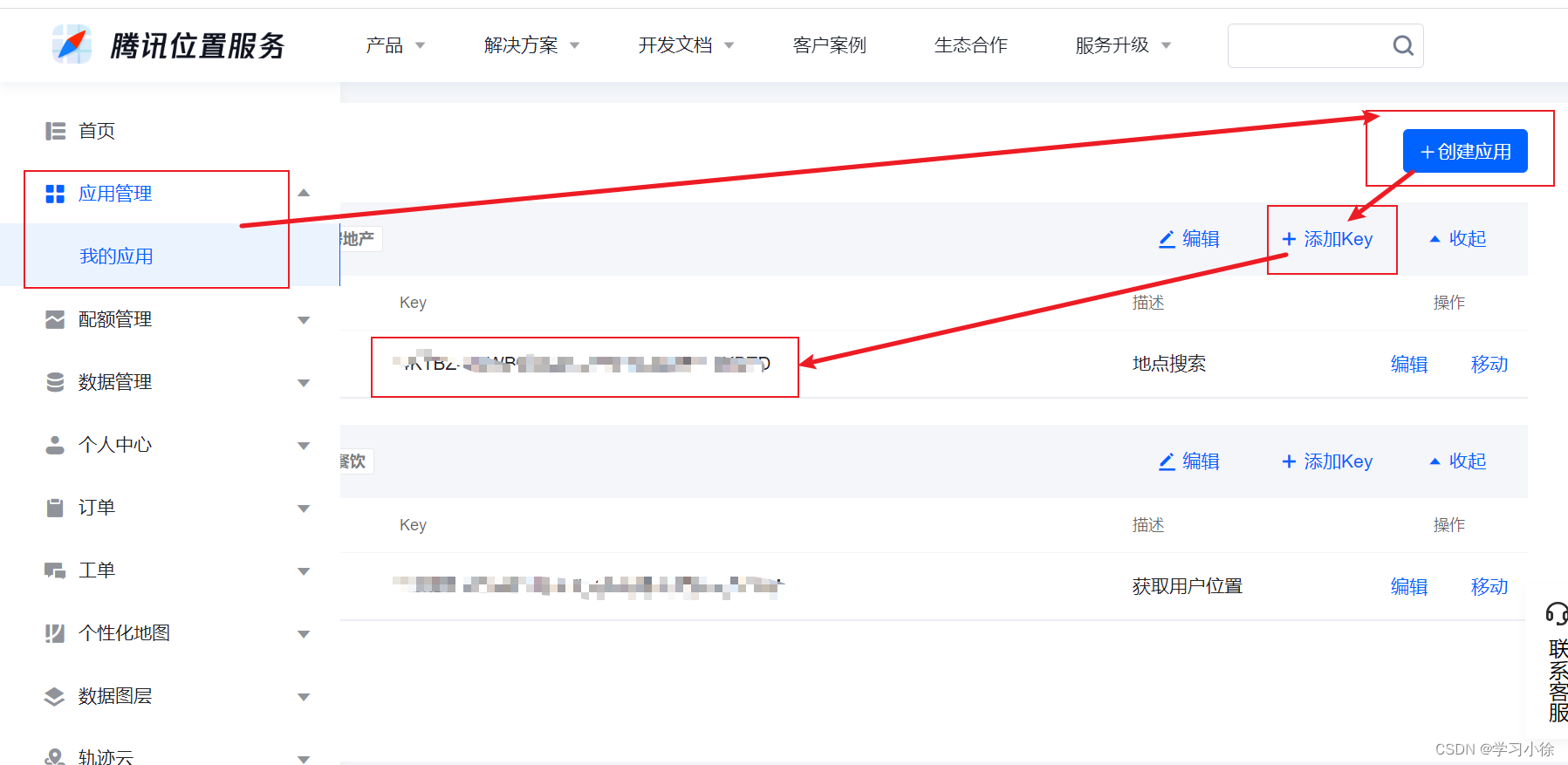Go to 生态合作 in the top navigation
The width and height of the screenshot is (1568, 765).
click(x=970, y=45)
